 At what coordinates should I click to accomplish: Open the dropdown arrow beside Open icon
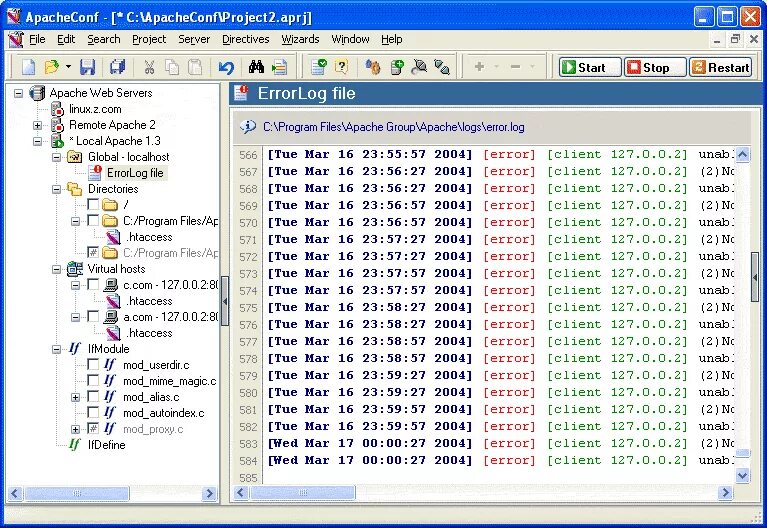[68, 67]
